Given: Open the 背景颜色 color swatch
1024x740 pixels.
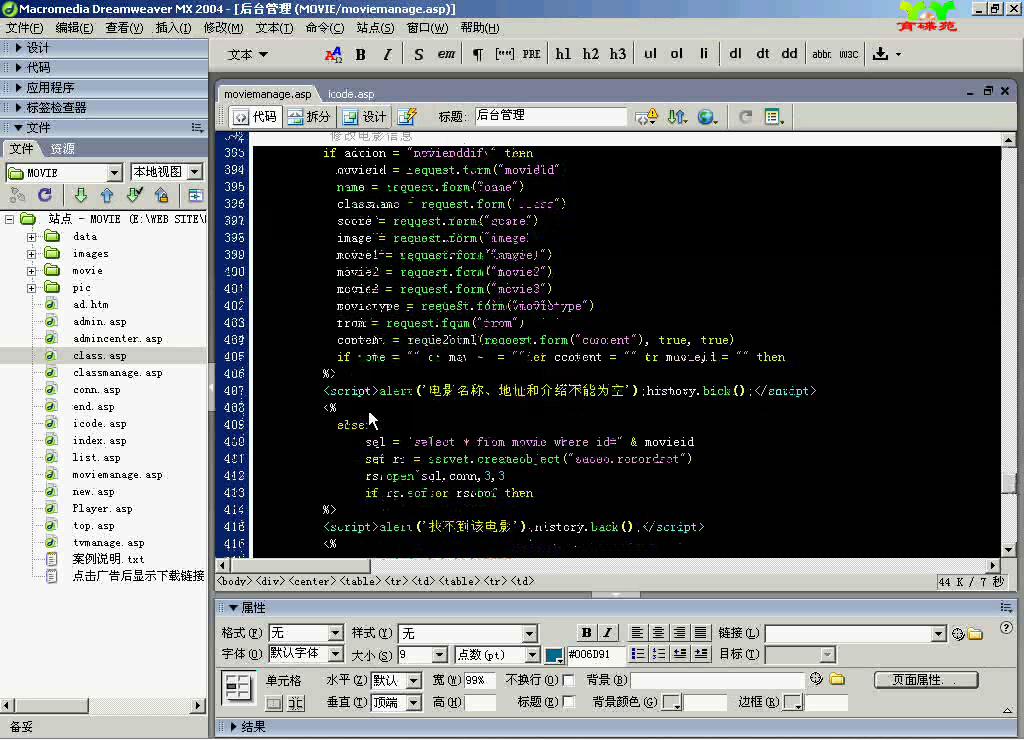Looking at the screenshot, I should (x=671, y=702).
